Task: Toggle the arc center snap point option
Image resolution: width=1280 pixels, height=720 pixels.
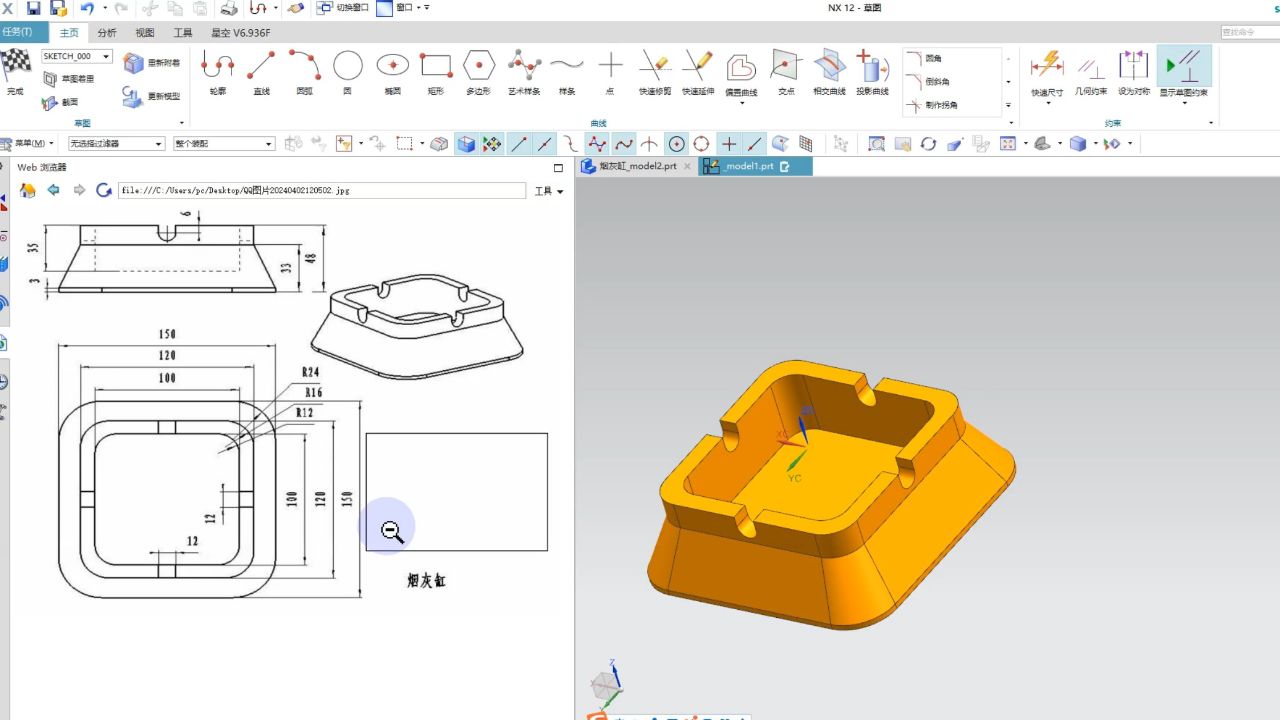Action: 677,144
